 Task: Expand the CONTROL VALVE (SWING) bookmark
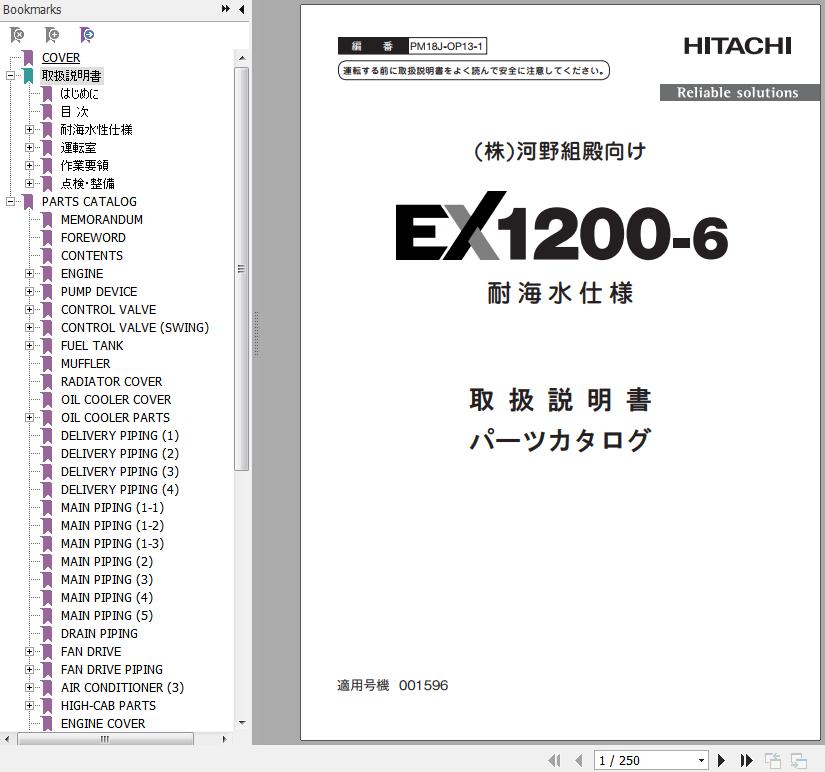point(29,327)
